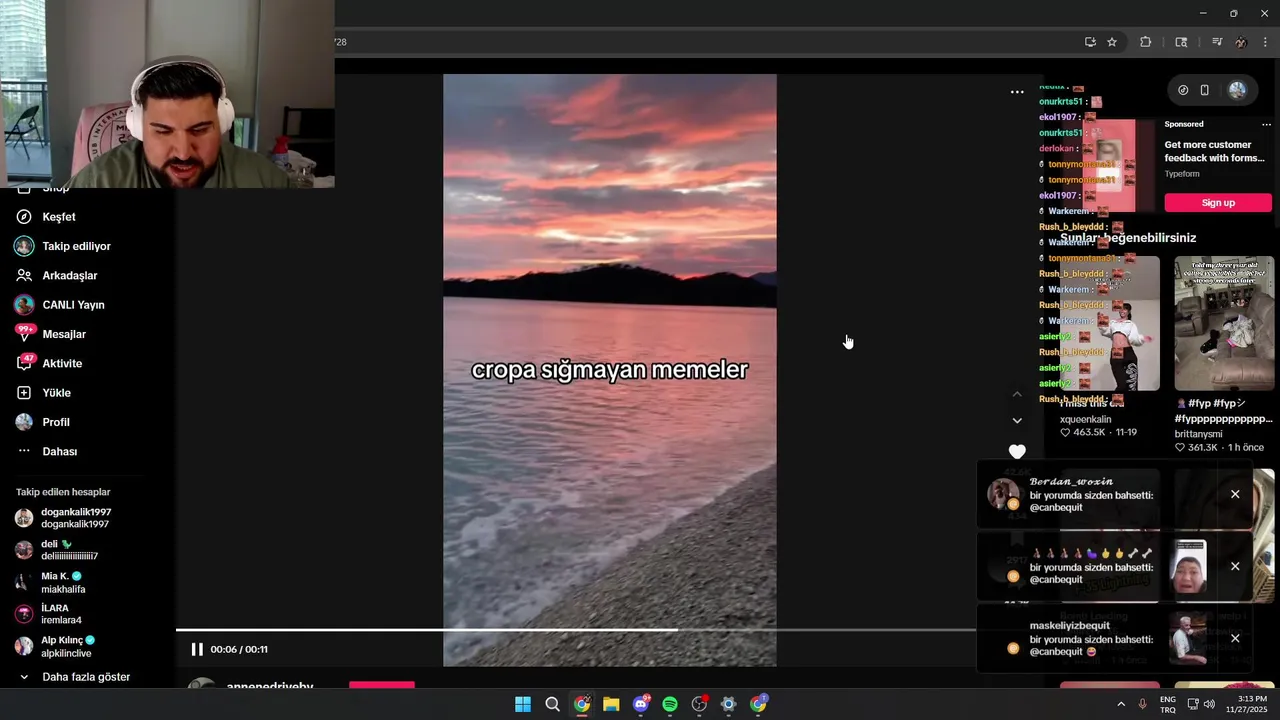Expand Daha fazla göster accounts list
This screenshot has height=720, width=1280.
pos(86,677)
